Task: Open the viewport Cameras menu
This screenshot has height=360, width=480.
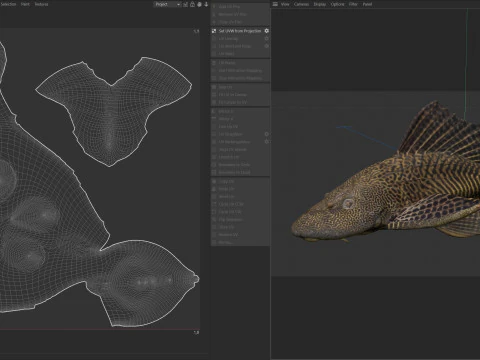Action: pyautogui.click(x=301, y=4)
